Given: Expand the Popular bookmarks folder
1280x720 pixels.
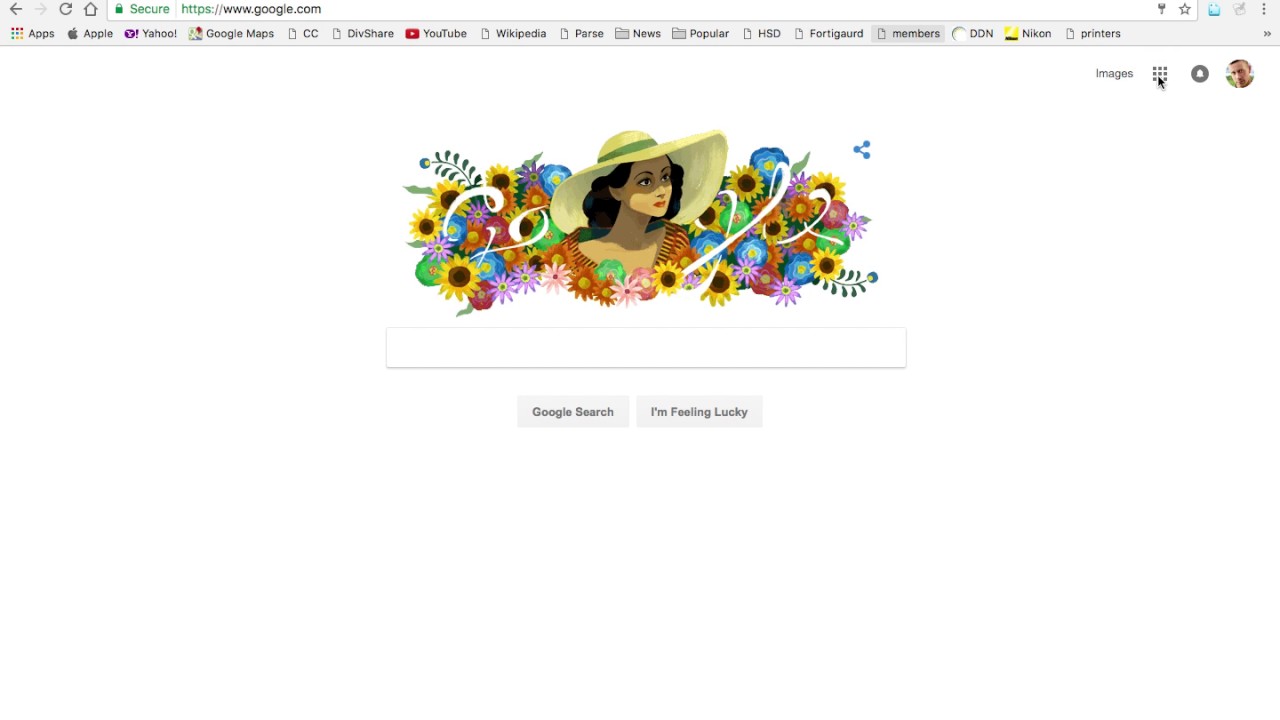Looking at the screenshot, I should point(701,33).
